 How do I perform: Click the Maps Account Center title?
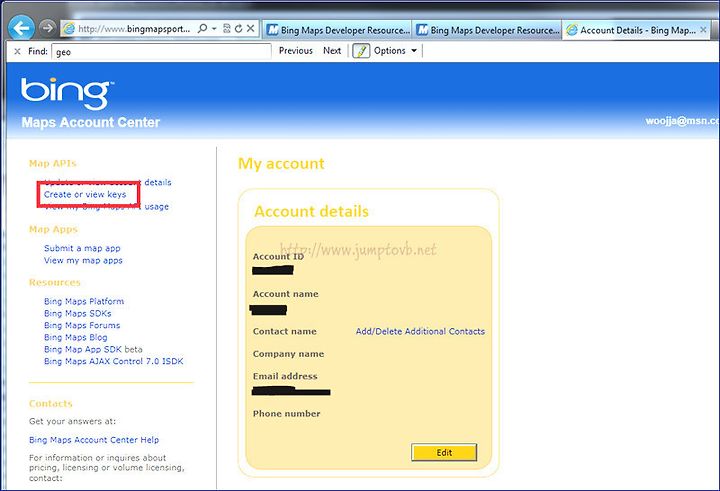click(90, 122)
